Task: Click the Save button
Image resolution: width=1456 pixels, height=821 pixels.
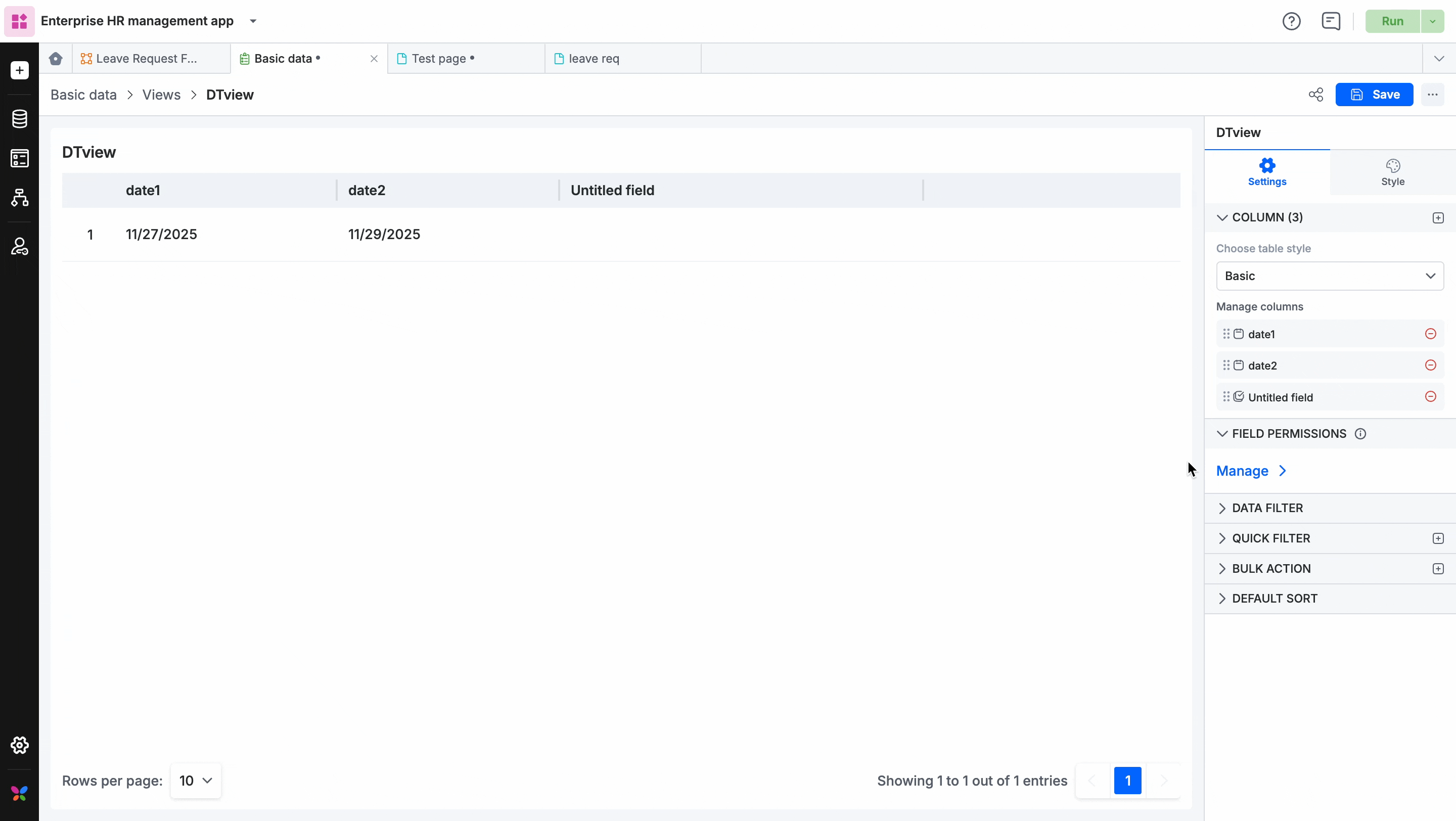Action: click(1374, 95)
